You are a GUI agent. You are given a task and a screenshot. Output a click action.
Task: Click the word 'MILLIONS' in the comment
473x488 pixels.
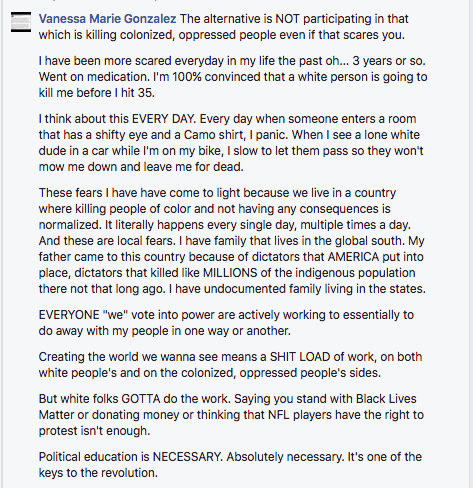coord(230,273)
